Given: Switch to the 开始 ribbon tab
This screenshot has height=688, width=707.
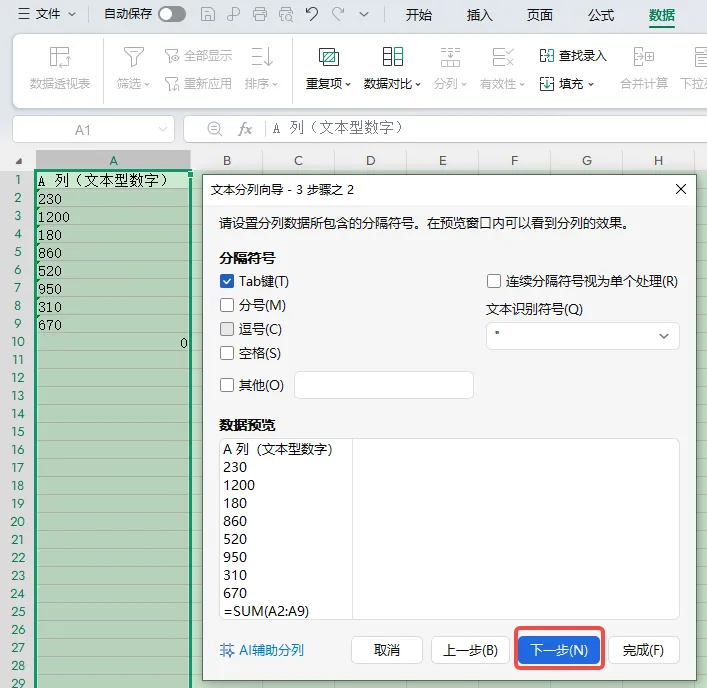Looking at the screenshot, I should point(418,15).
